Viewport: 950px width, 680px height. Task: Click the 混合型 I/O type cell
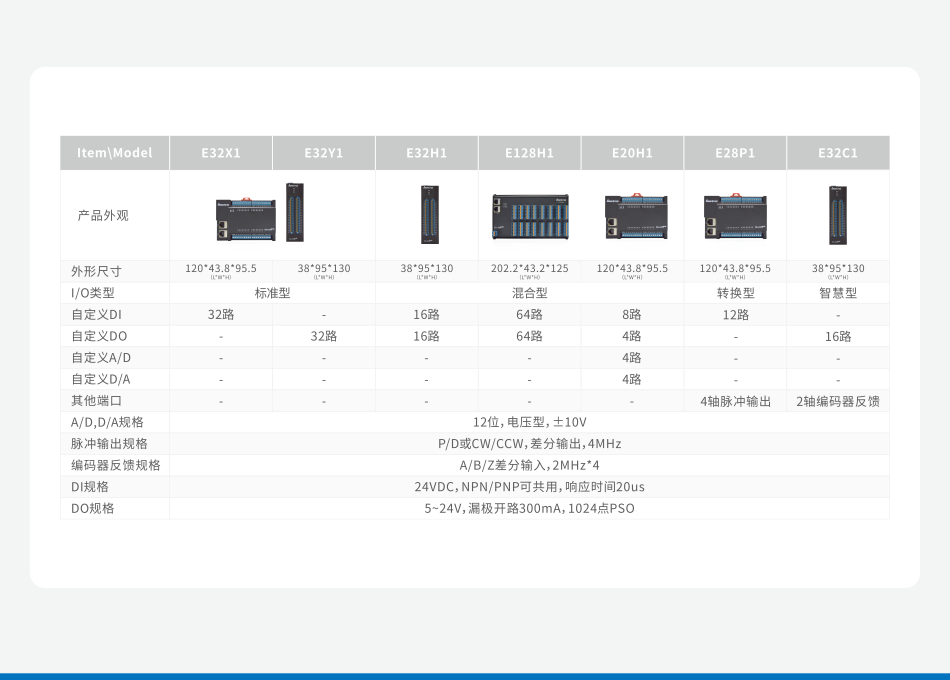tap(530, 293)
